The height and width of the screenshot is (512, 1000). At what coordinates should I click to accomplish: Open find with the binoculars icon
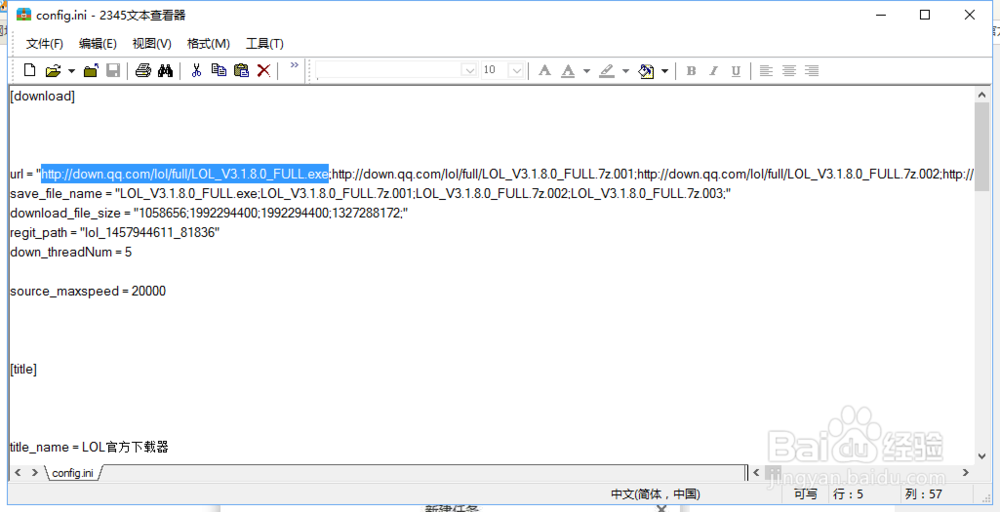(165, 70)
